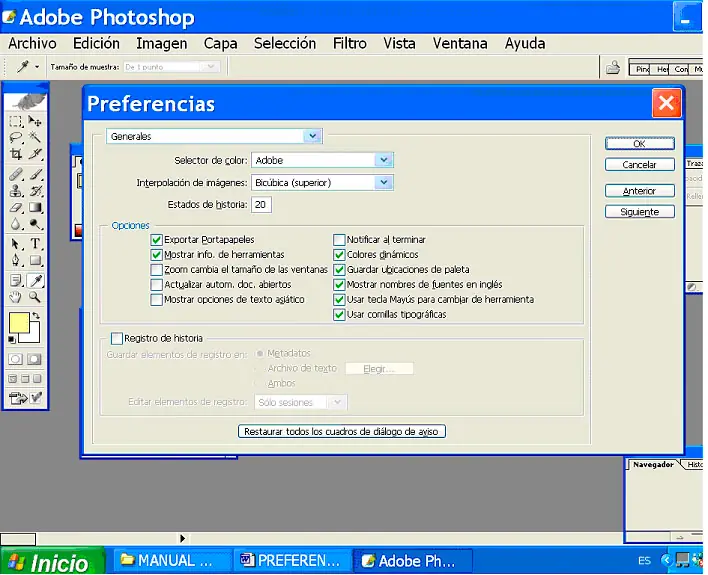The height and width of the screenshot is (575, 708).
Task: Switch to Quick Mask mode icon
Action: [x=34, y=359]
